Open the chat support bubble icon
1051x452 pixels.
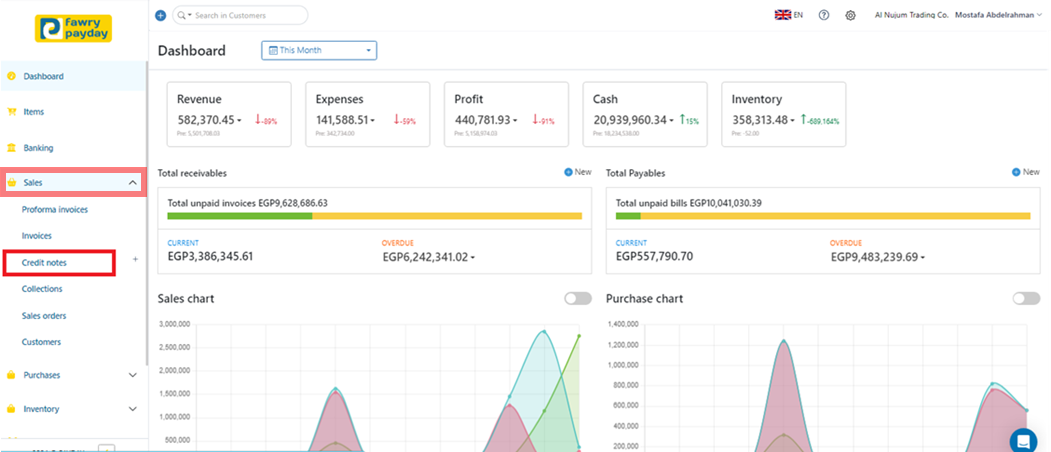pyautogui.click(x=1023, y=440)
